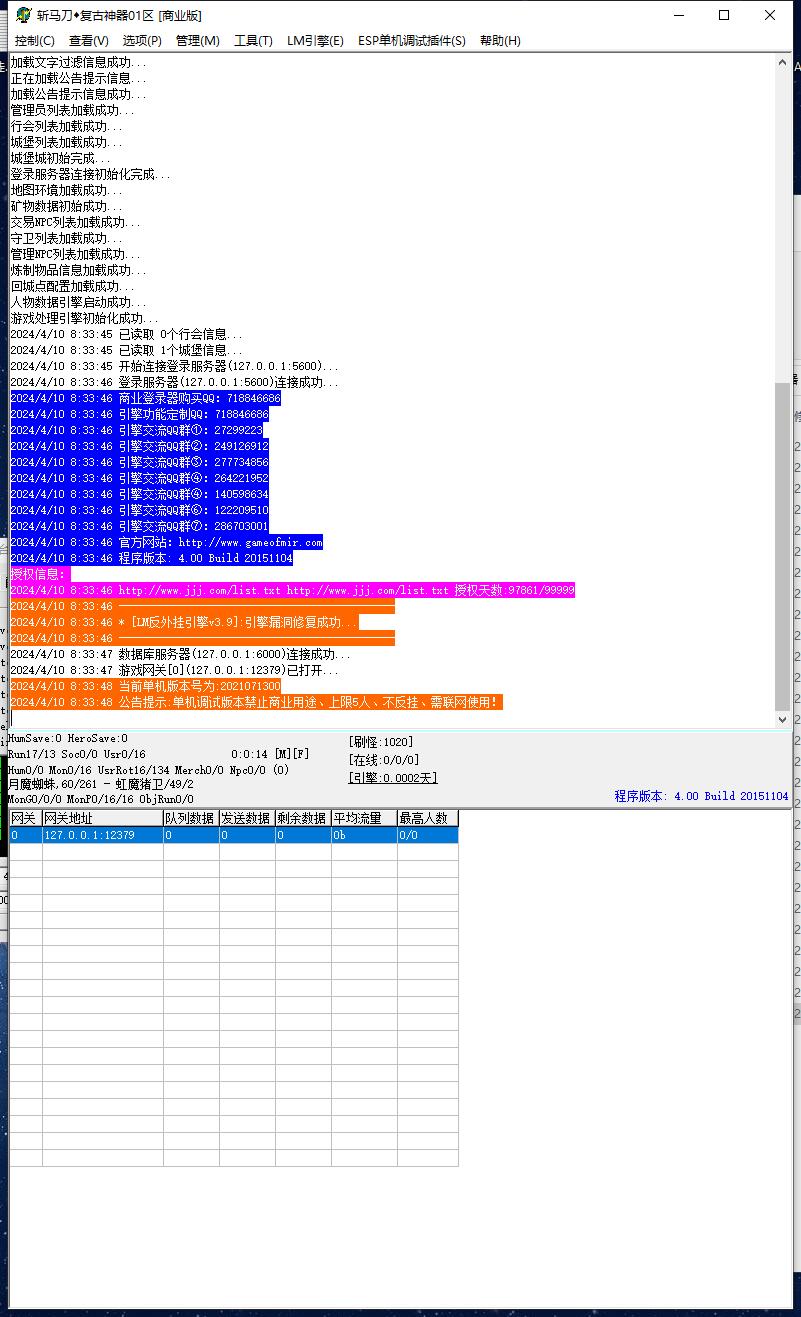Click the 游戏处理引擎初始化成功 line
The width and height of the screenshot is (801, 1317).
[85, 318]
